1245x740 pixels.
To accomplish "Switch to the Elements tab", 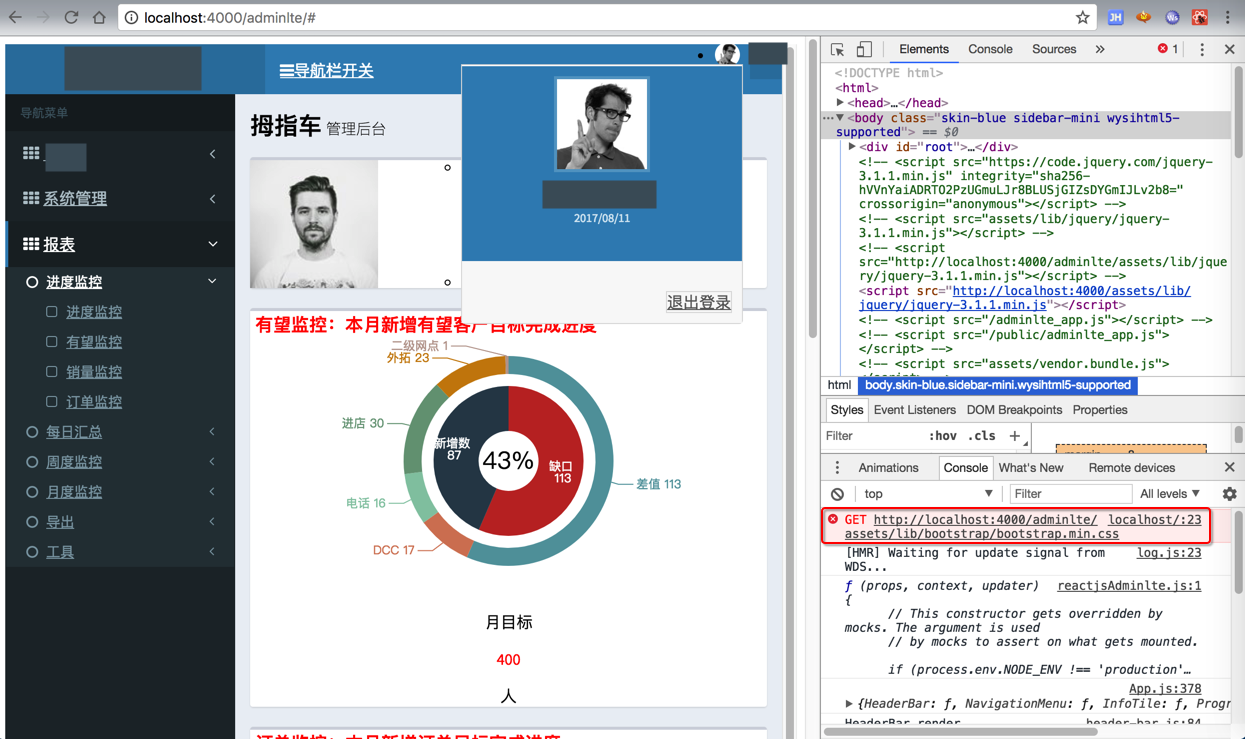I will click(x=923, y=49).
